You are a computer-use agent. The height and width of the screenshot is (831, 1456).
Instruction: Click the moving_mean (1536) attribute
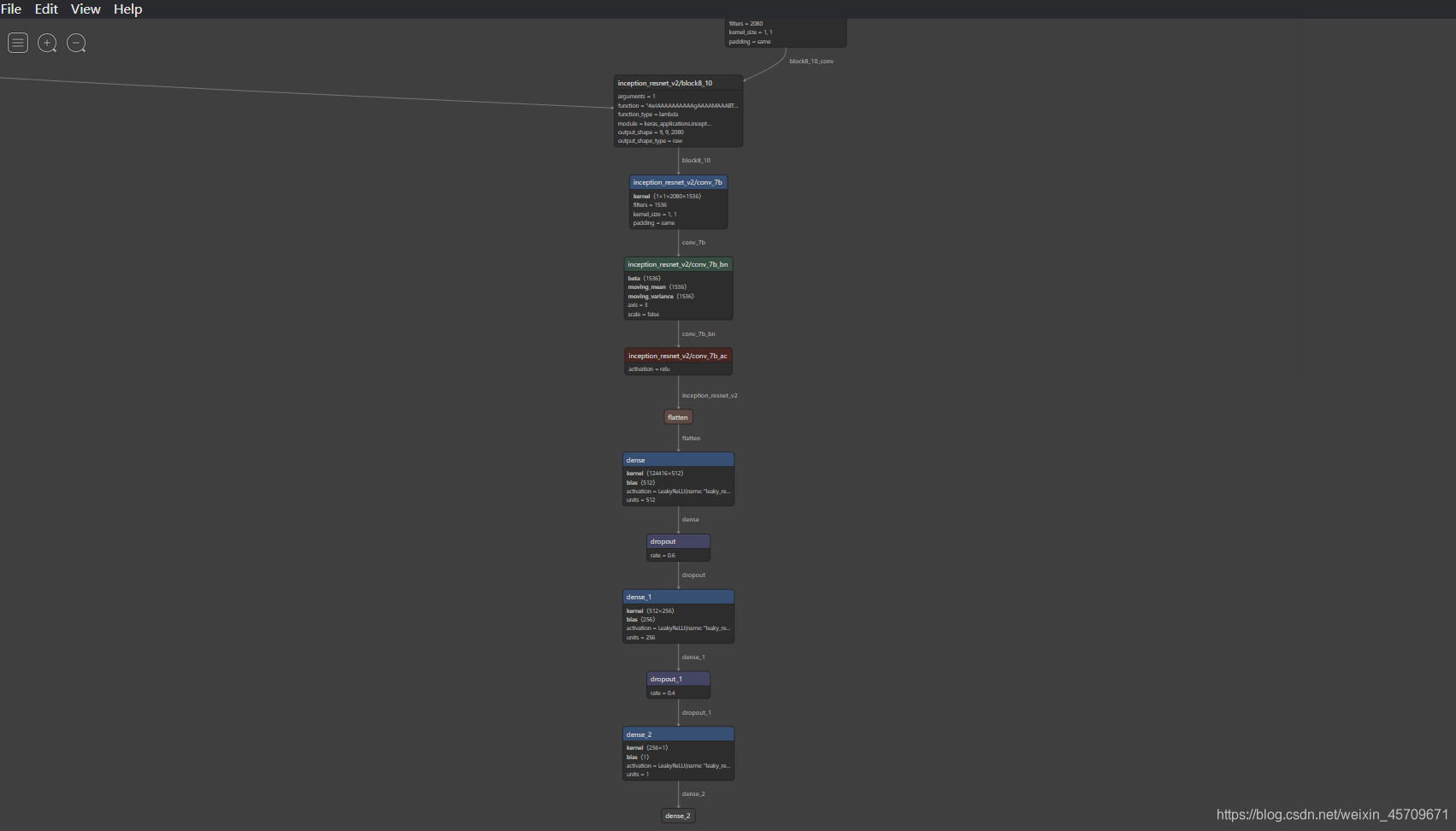click(657, 287)
